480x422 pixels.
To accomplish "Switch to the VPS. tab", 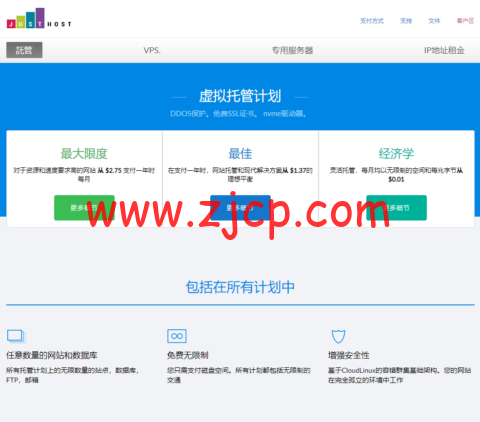I will pos(152,50).
